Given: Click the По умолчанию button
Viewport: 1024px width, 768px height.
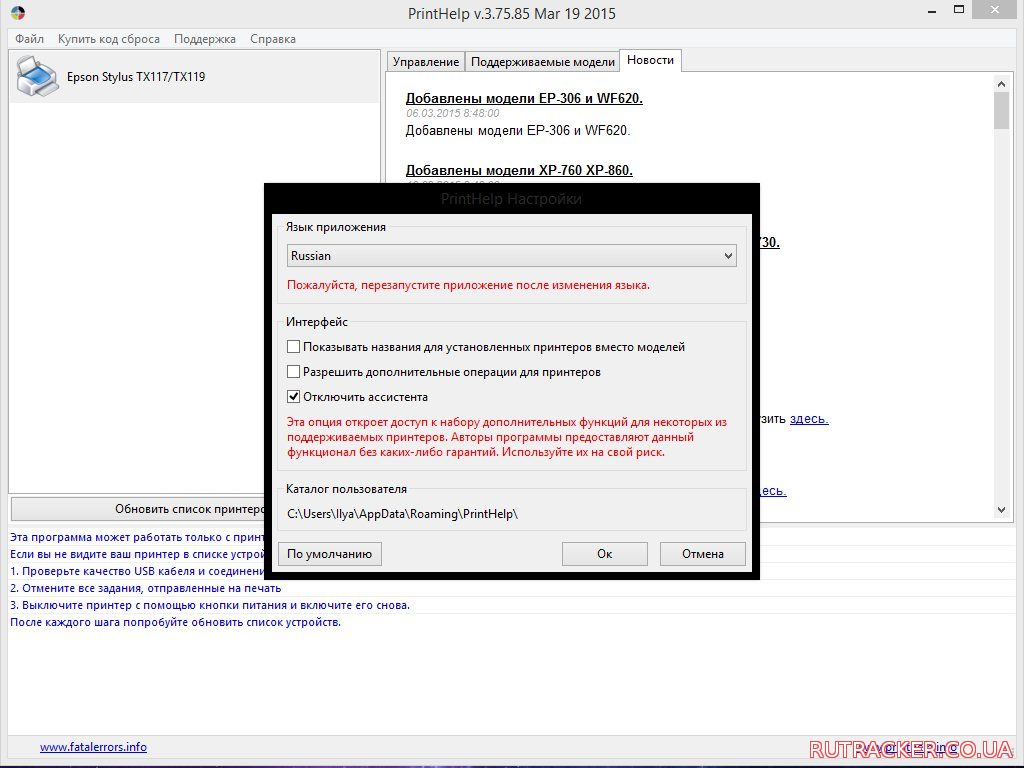Looking at the screenshot, I should coord(330,554).
